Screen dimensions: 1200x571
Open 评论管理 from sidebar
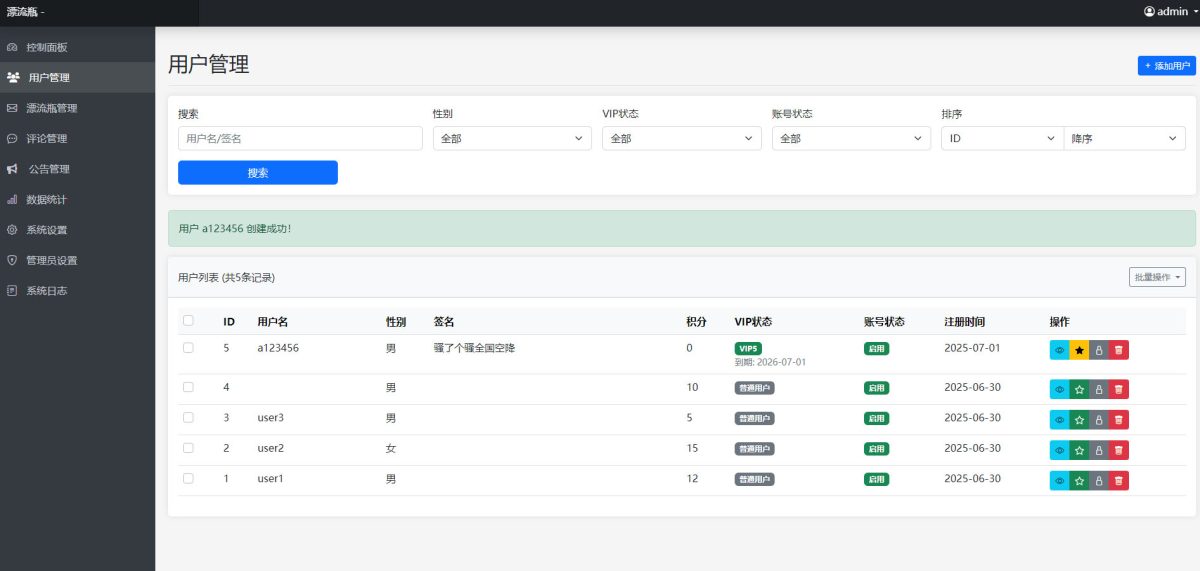[x=77, y=139]
